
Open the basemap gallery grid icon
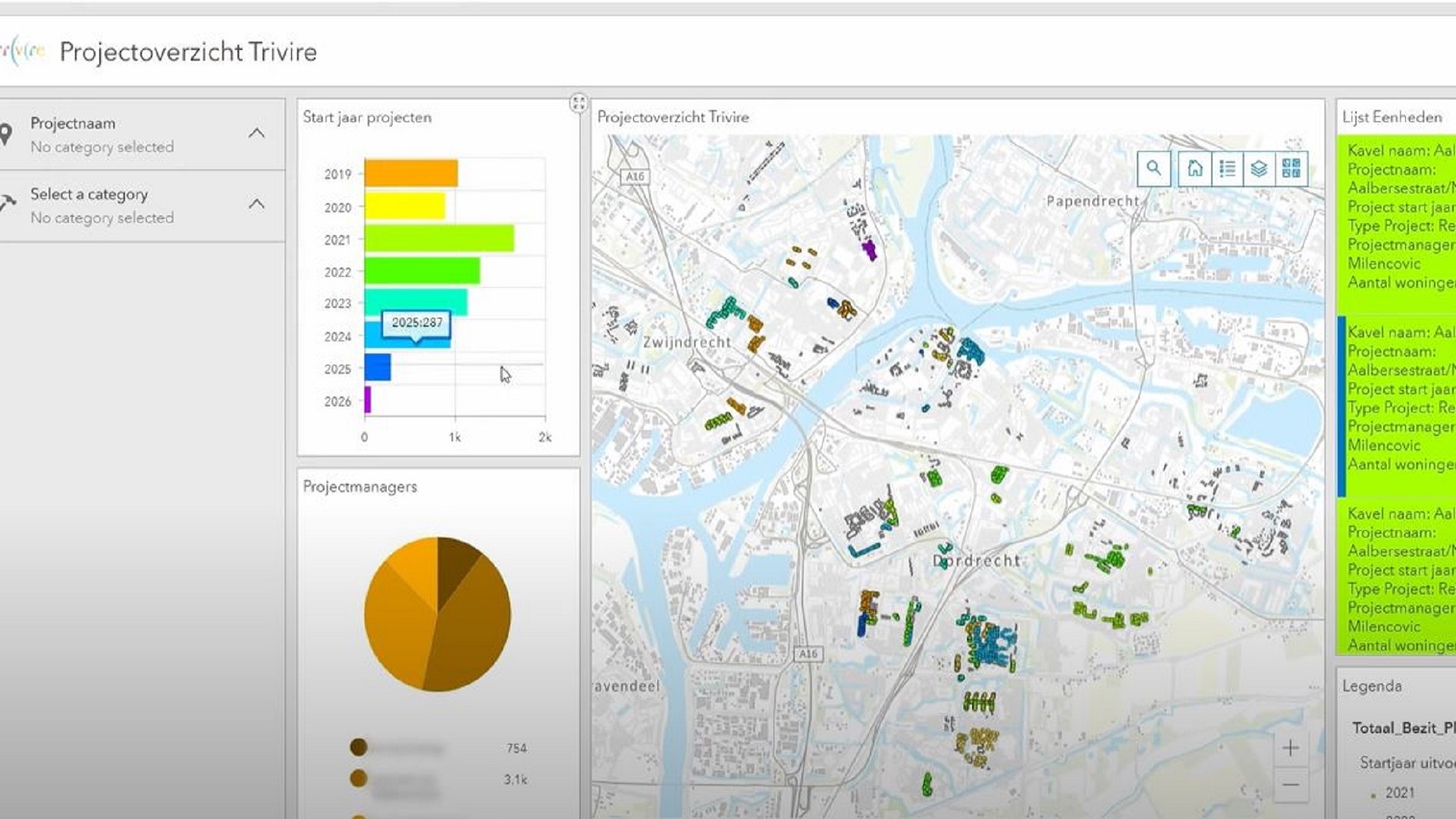click(x=1291, y=168)
